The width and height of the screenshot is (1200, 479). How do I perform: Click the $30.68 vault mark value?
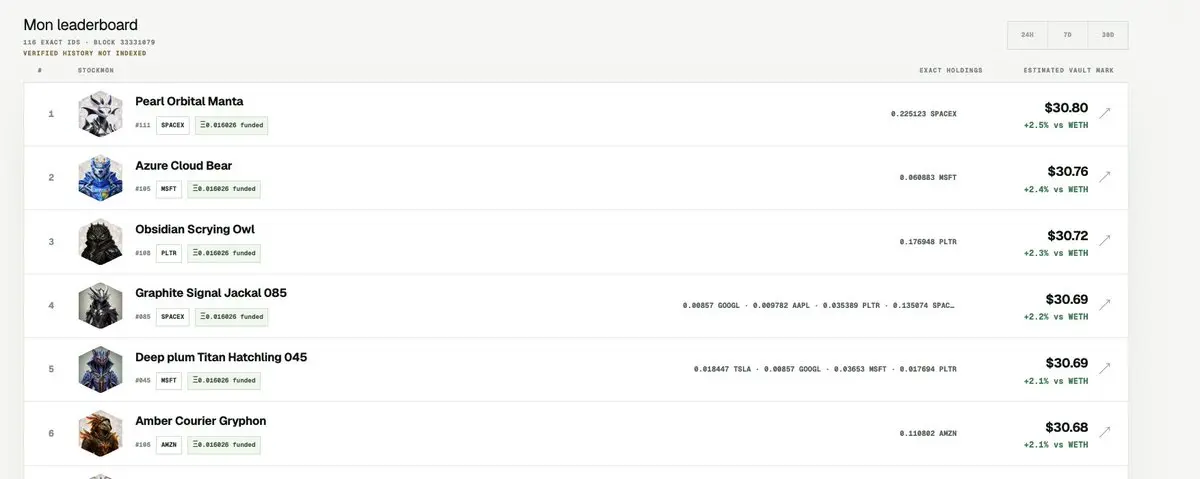1067,427
